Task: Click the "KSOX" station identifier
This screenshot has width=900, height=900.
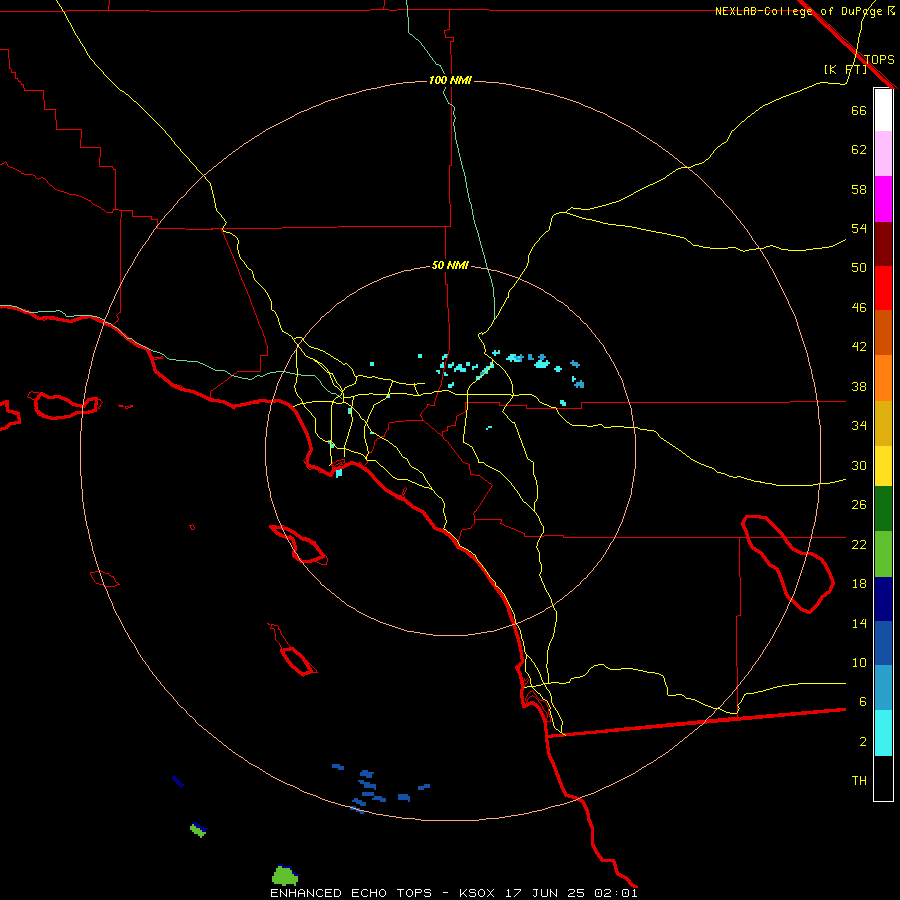Action: [x=476, y=893]
